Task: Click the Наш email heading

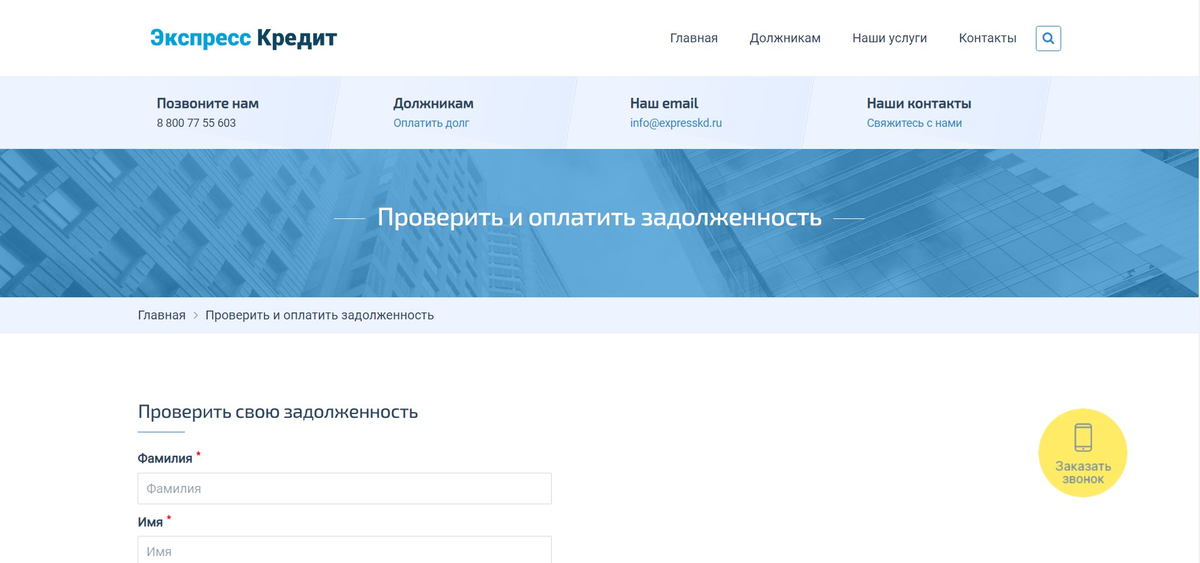Action: point(663,103)
